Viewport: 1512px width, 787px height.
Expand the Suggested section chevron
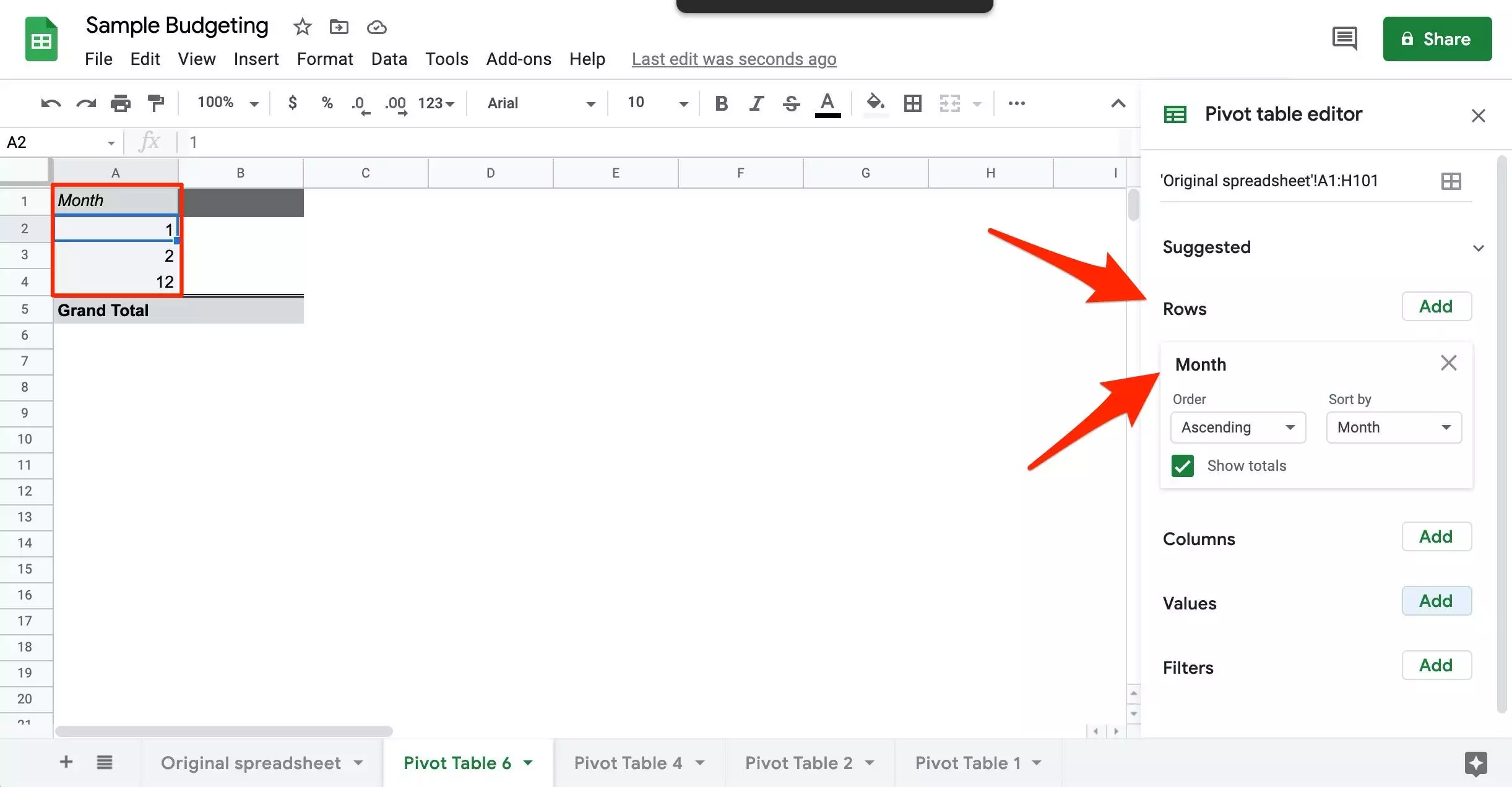(1479, 248)
